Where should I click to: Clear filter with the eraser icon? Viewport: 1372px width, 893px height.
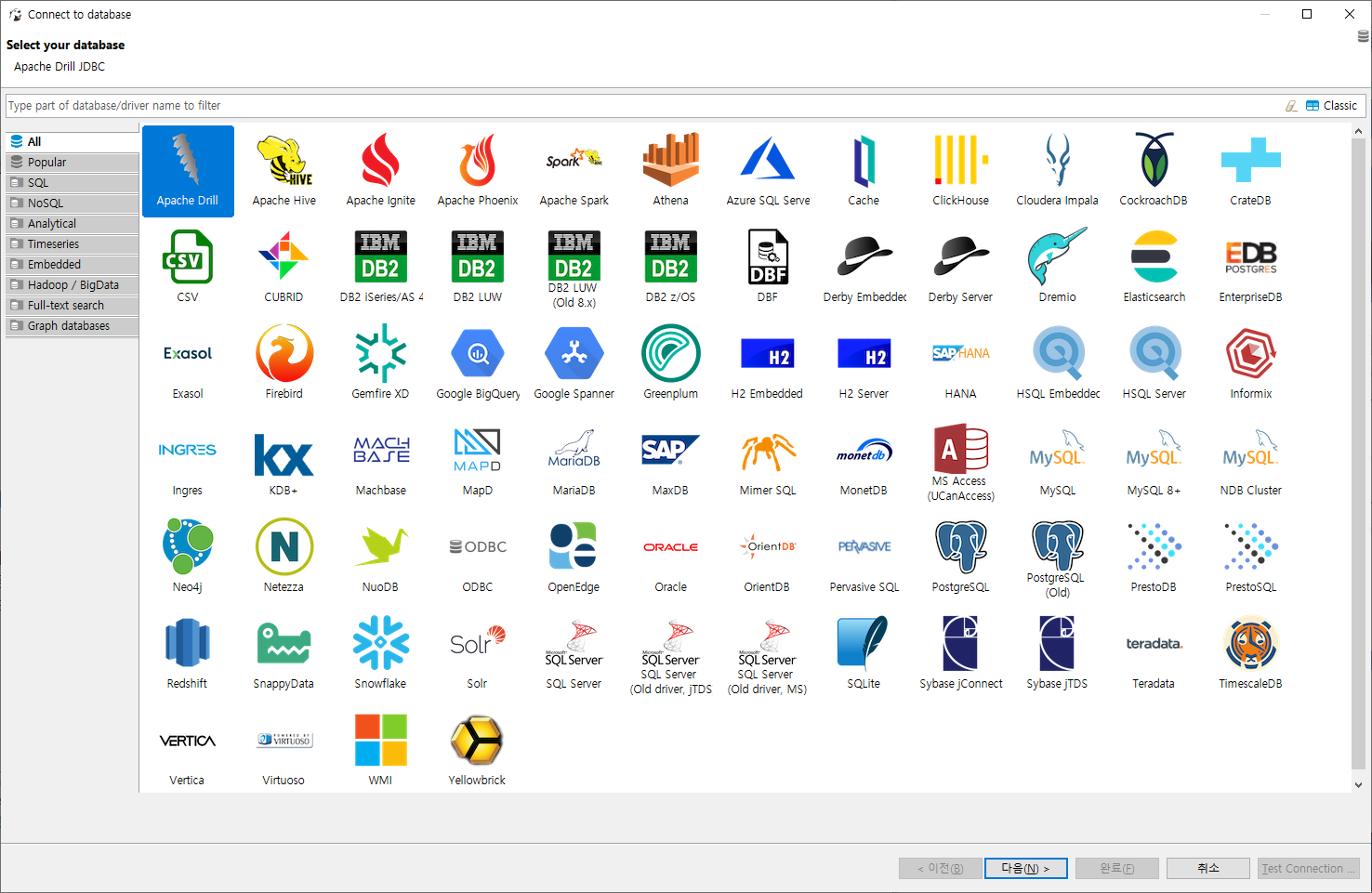click(x=1291, y=106)
